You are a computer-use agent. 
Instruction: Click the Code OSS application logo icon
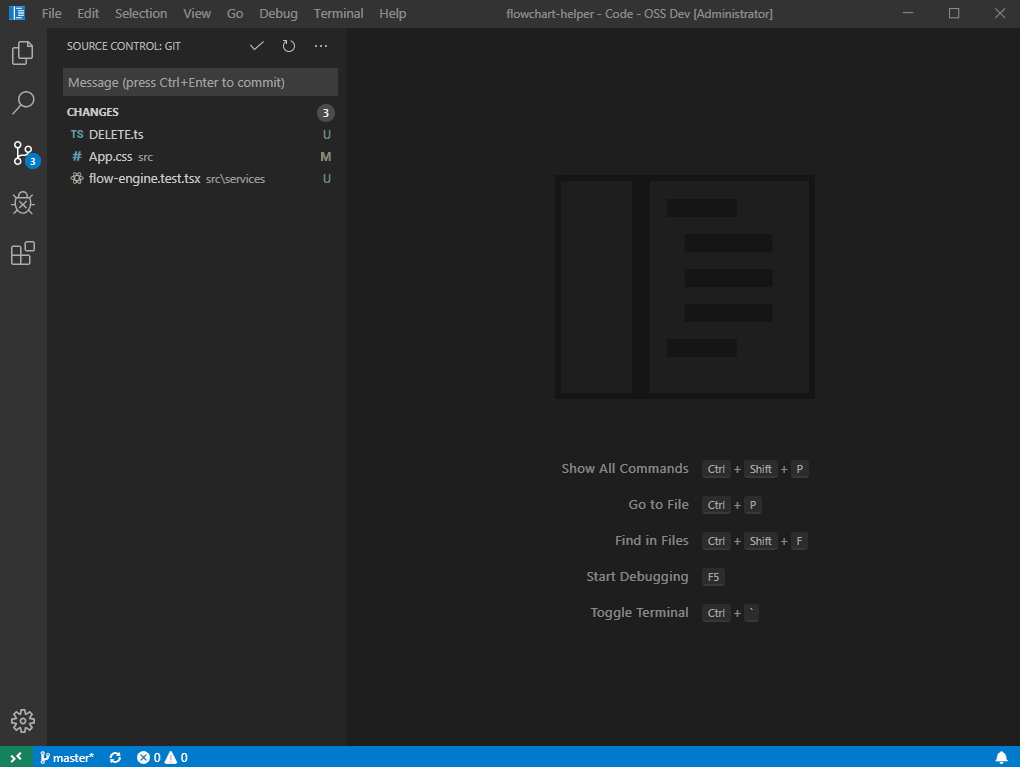pos(17,13)
